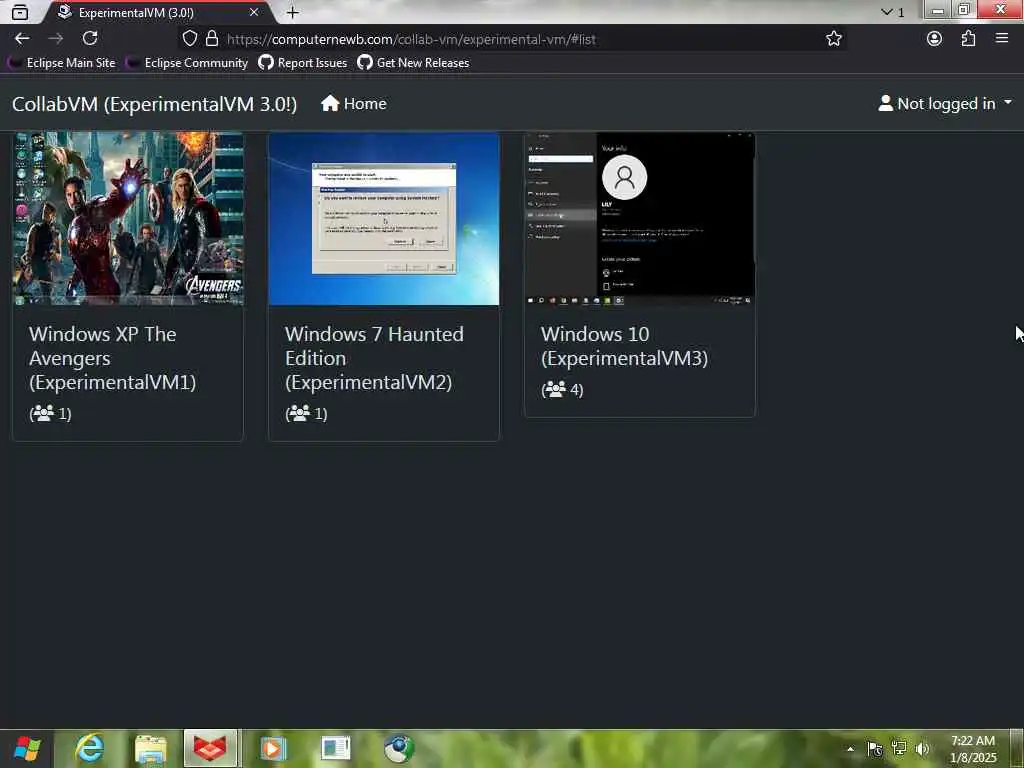Click the Windows 10 (ExperimentalVM3) title
Screen dimensions: 1024x768
624,346
